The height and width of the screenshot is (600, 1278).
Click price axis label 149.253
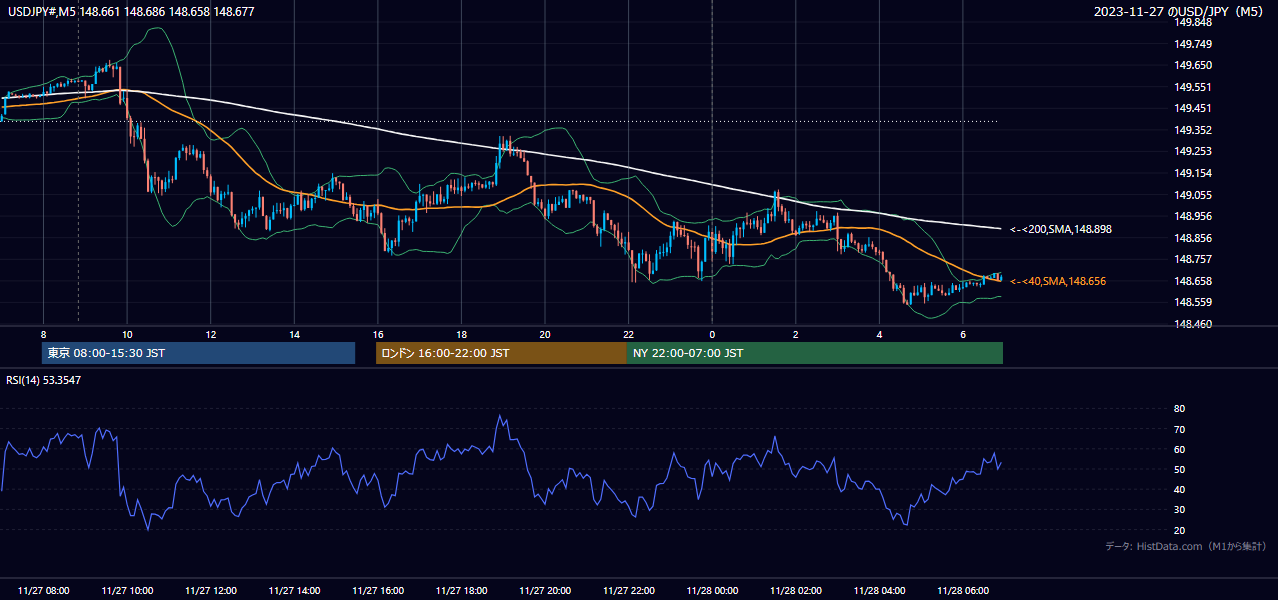pos(1194,151)
